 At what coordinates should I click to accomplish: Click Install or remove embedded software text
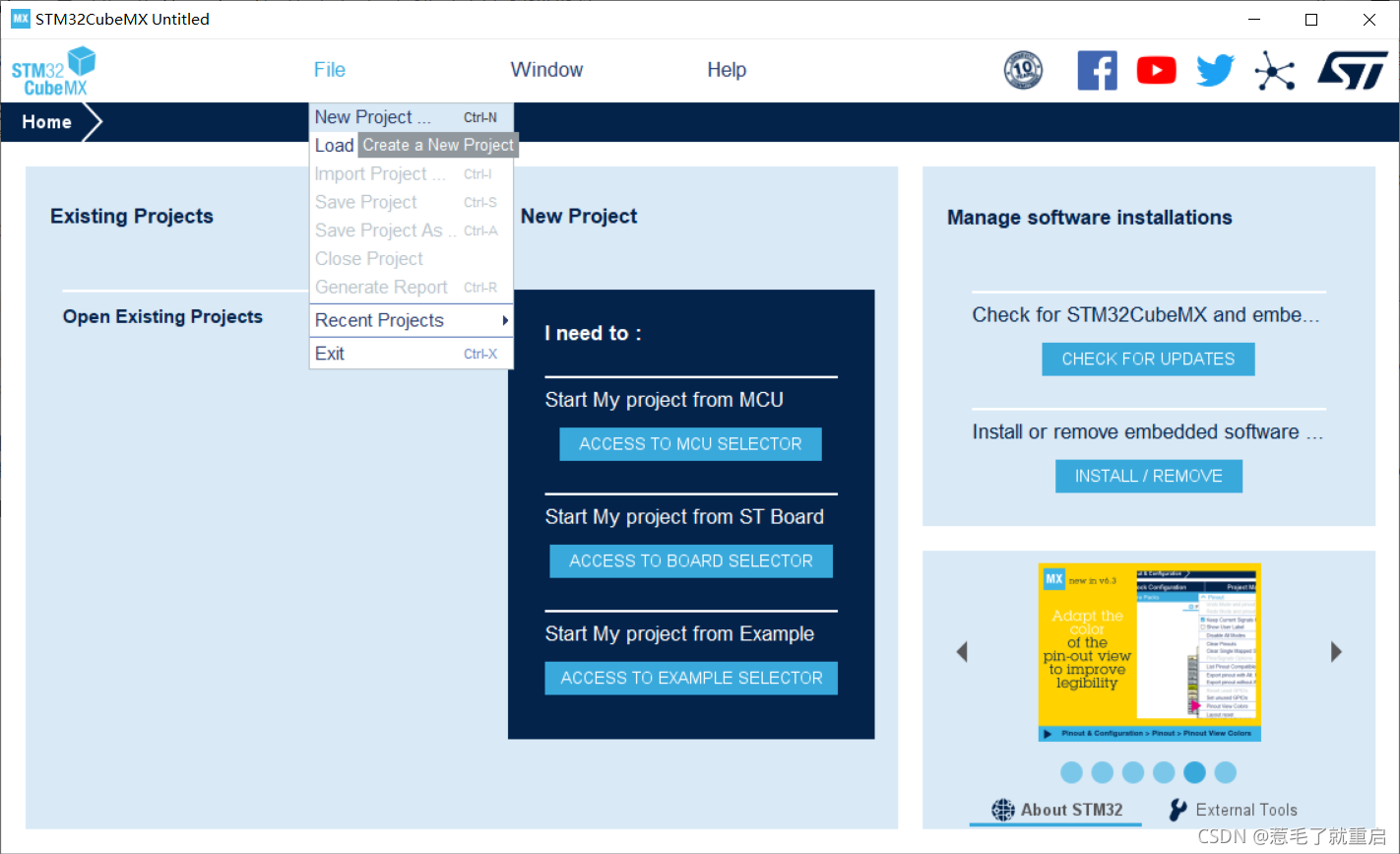click(1147, 431)
